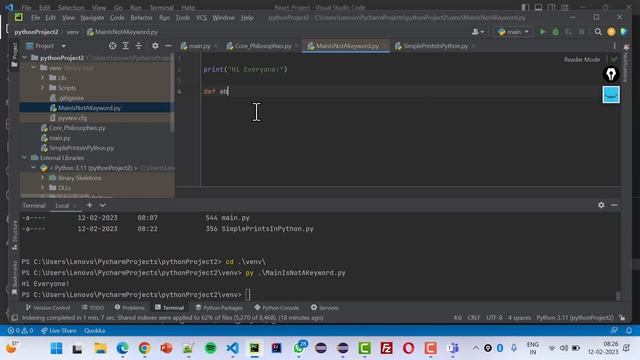Click the UTF-8 encoding in status bar
The width and height of the screenshot is (640, 360).
pos(494,318)
